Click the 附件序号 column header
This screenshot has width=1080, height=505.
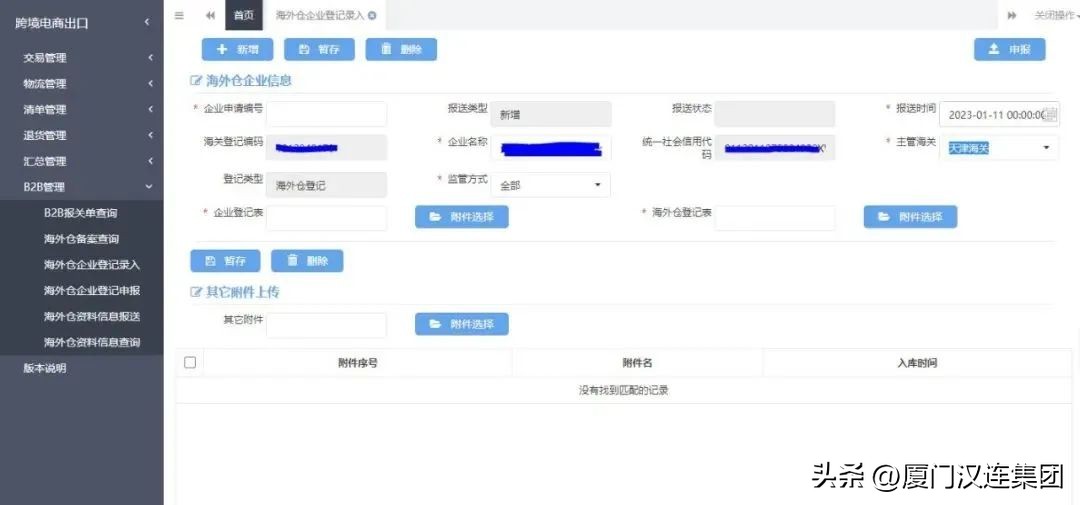tap(357, 363)
